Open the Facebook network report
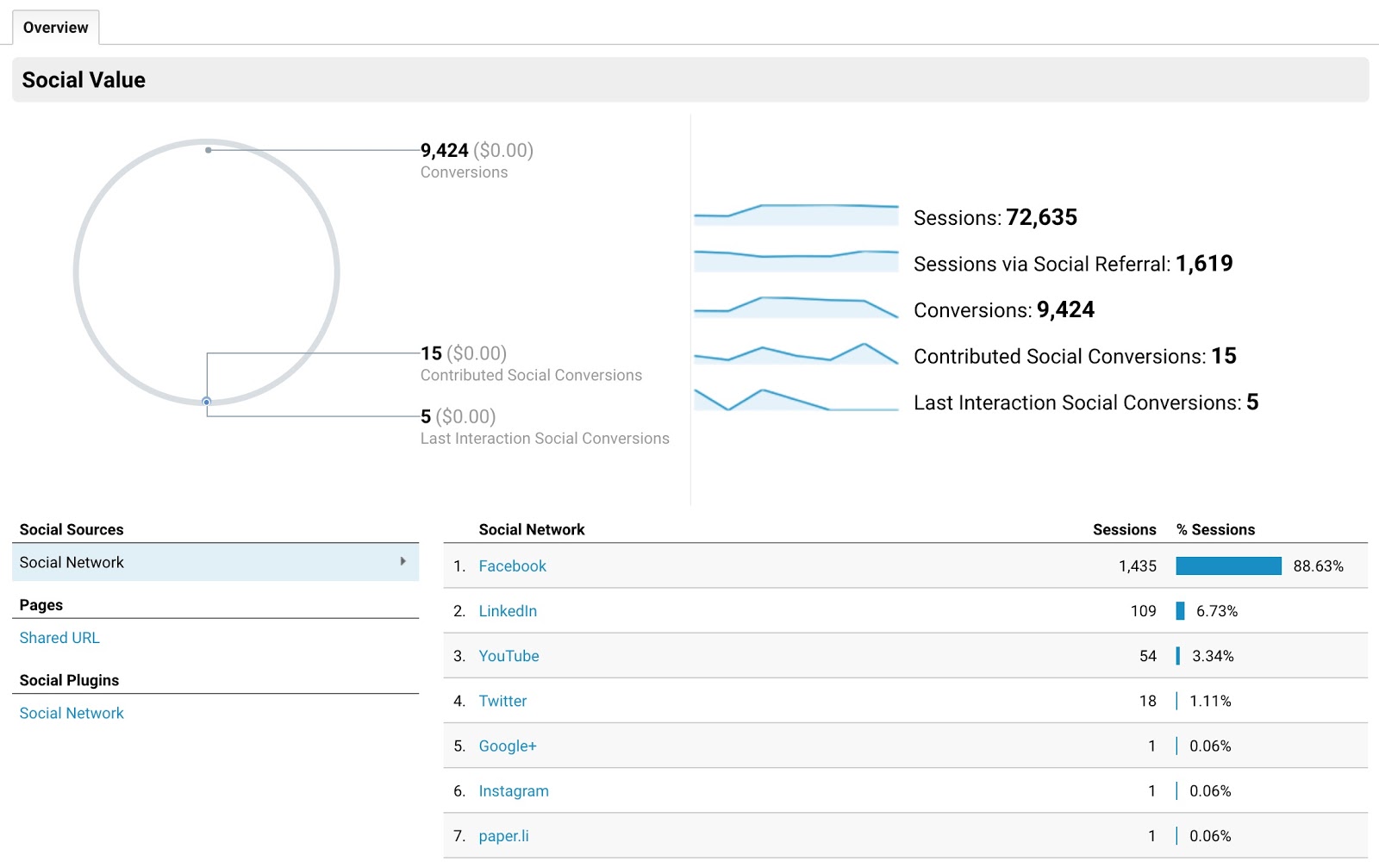 (512, 565)
